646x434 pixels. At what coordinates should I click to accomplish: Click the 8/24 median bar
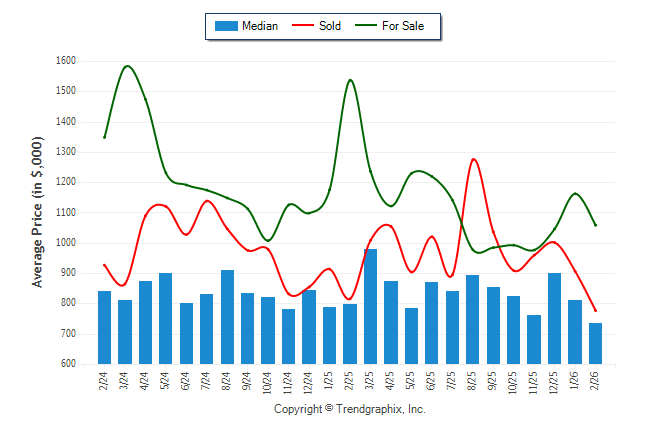[x=227, y=316]
